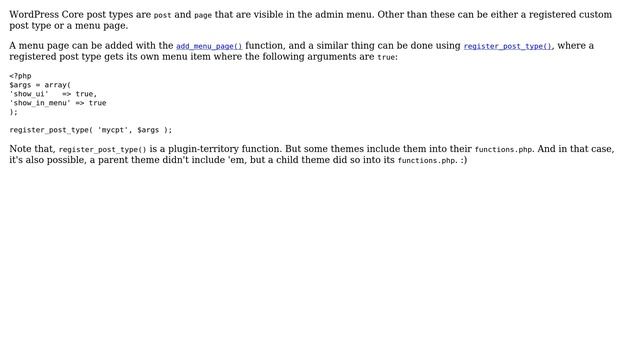Click the inline 'page' code word
640x360 pixels.
click(203, 15)
